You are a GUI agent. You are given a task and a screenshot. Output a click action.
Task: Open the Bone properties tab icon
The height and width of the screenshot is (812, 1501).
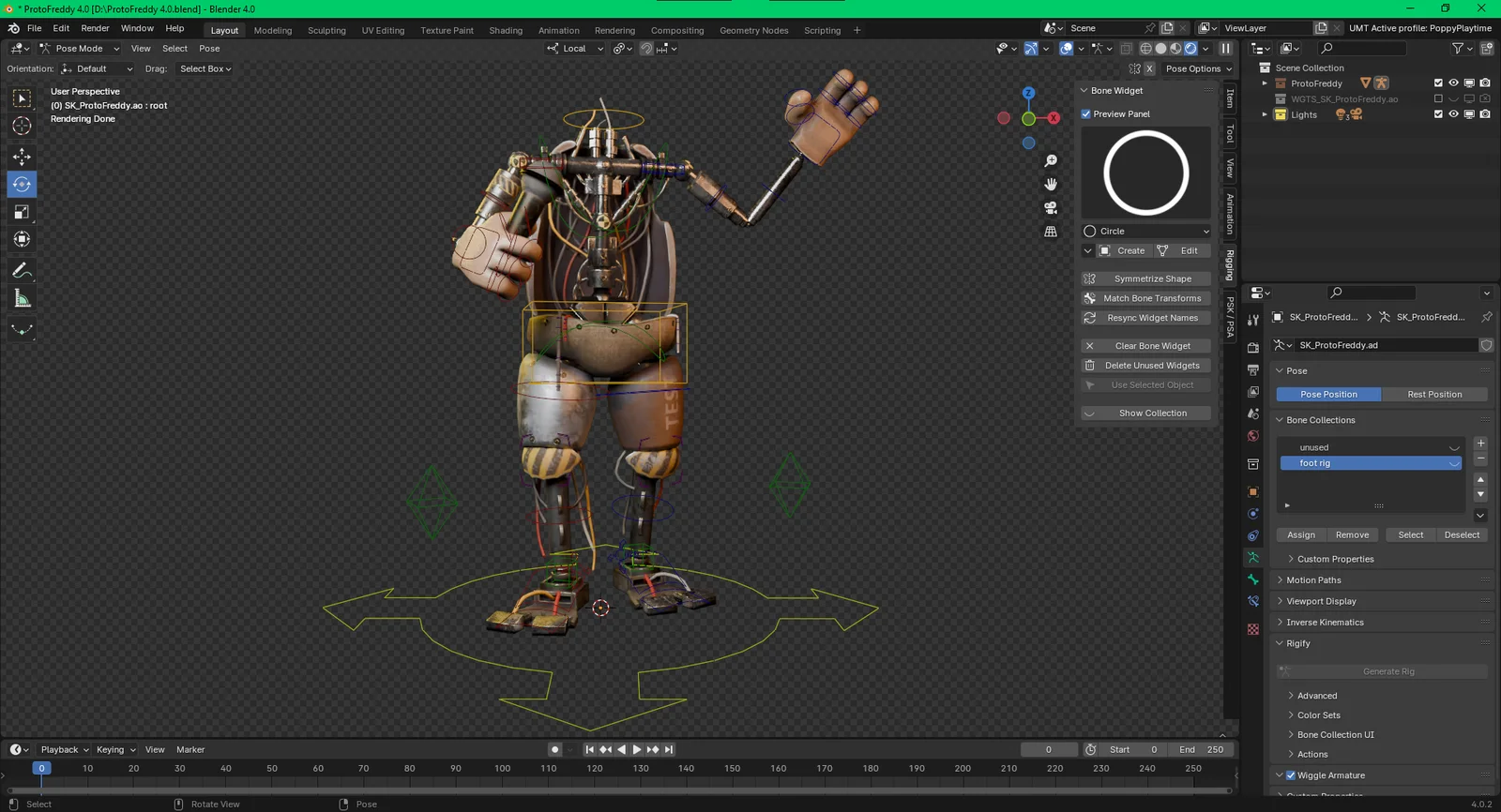pyautogui.click(x=1253, y=579)
